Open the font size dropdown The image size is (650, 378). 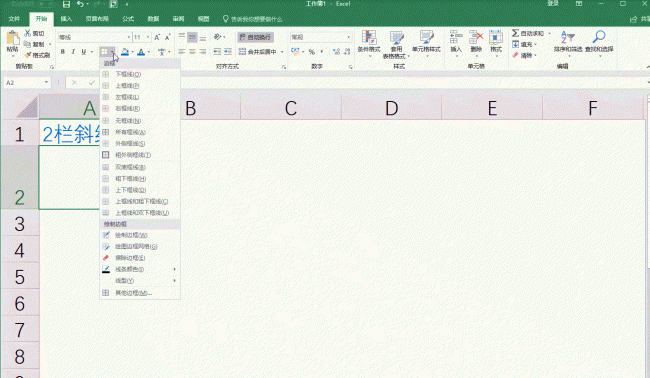pos(148,37)
